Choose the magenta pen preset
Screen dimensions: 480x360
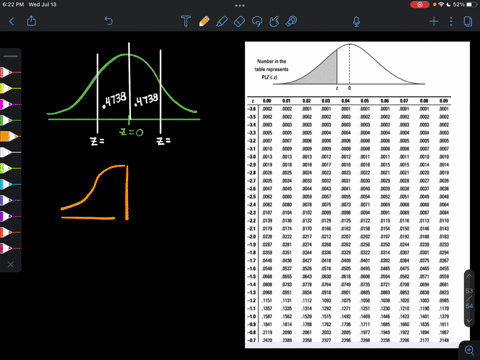point(10,104)
